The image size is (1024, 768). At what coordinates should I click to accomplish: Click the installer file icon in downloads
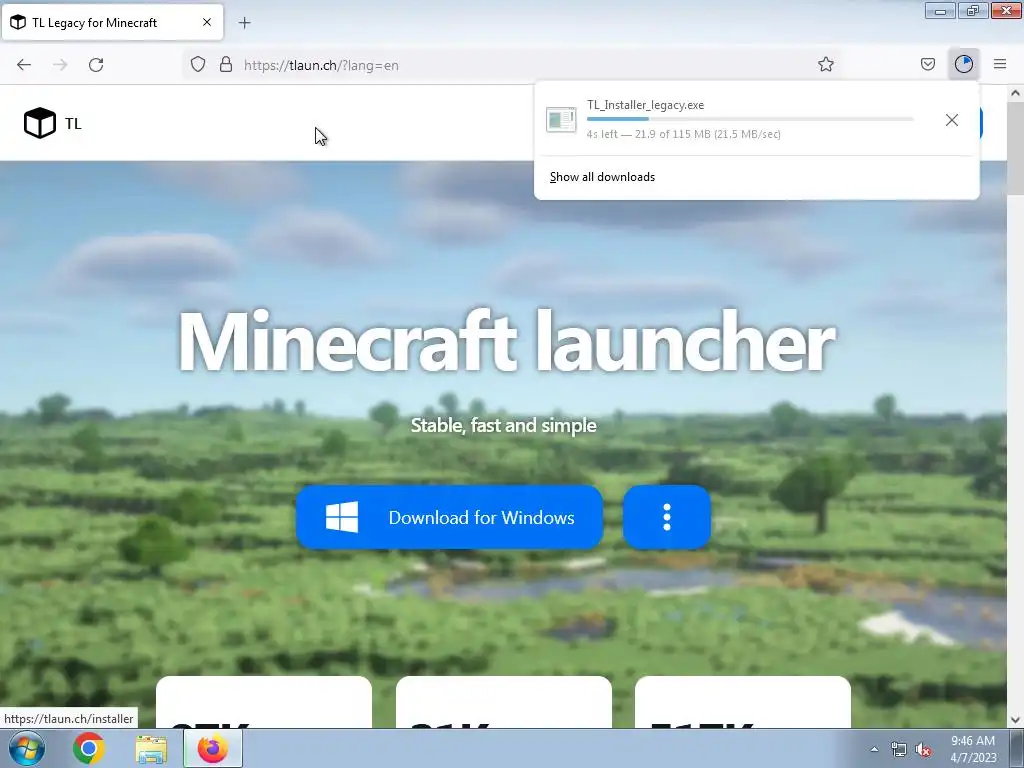pyautogui.click(x=561, y=120)
